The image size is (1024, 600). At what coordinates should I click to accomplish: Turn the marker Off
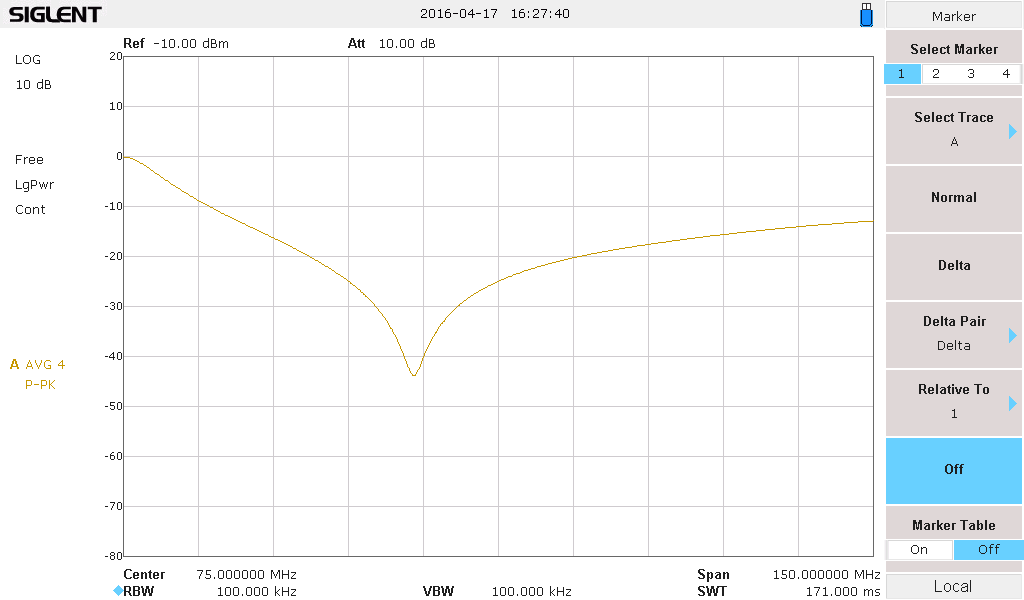click(x=953, y=469)
